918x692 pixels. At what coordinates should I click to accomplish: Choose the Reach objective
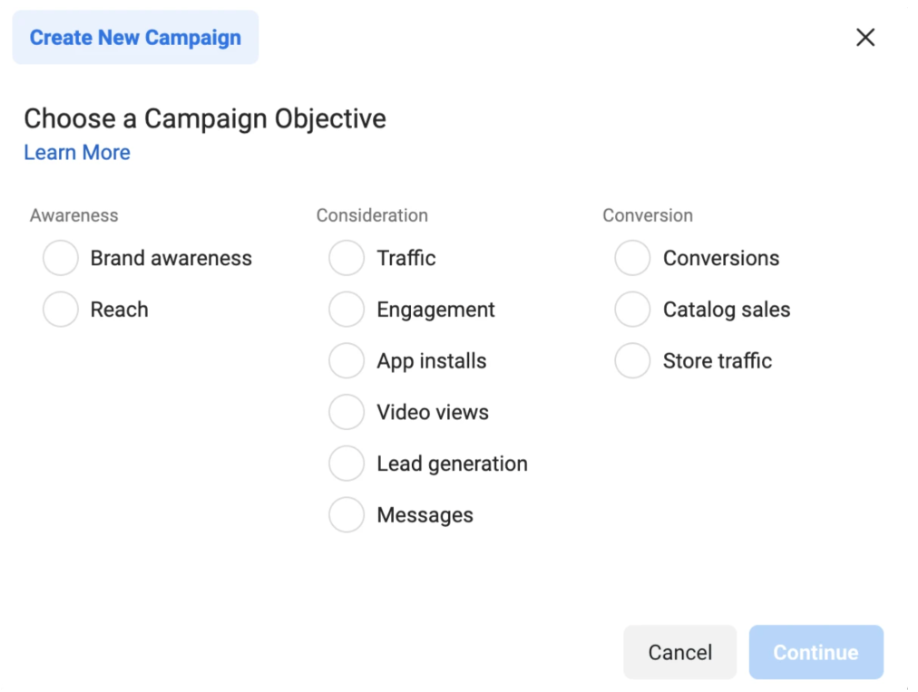point(60,309)
